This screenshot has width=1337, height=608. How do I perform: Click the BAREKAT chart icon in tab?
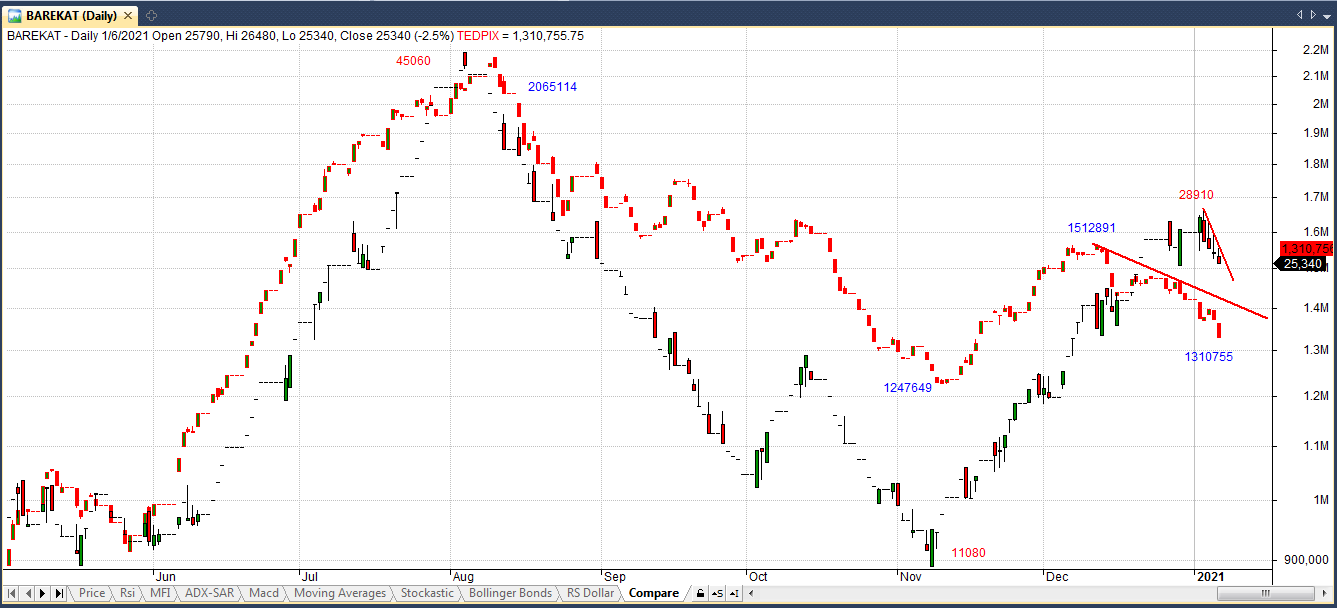(x=15, y=16)
